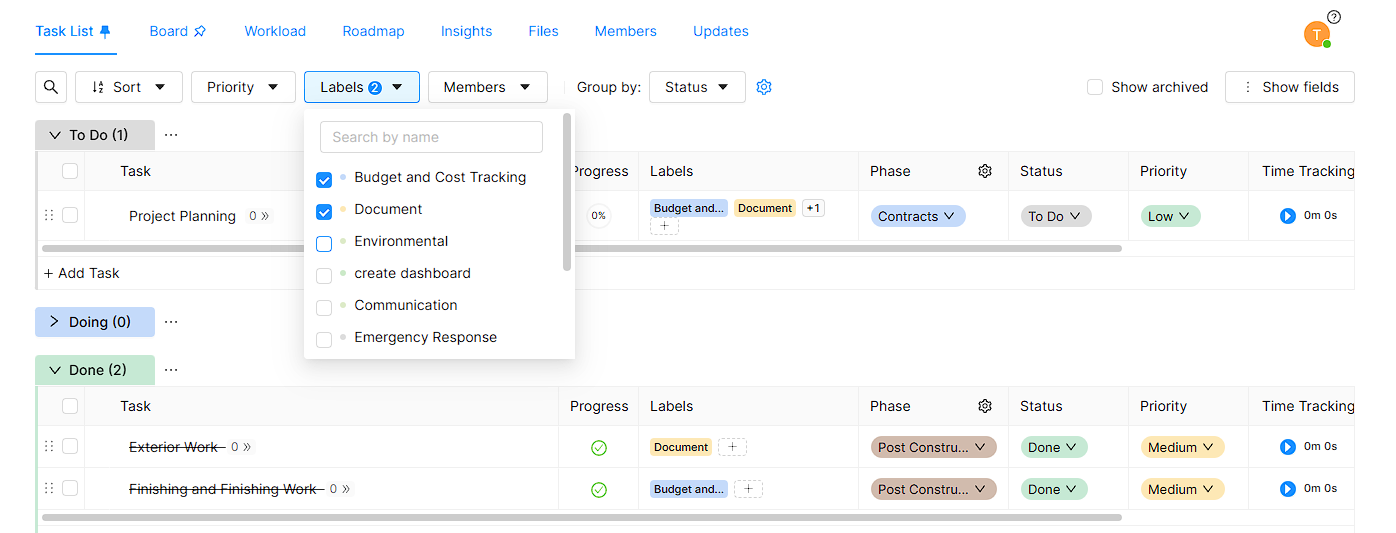This screenshot has width=1396, height=533.
Task: Open the Priority filter dropdown
Action: (x=243, y=87)
